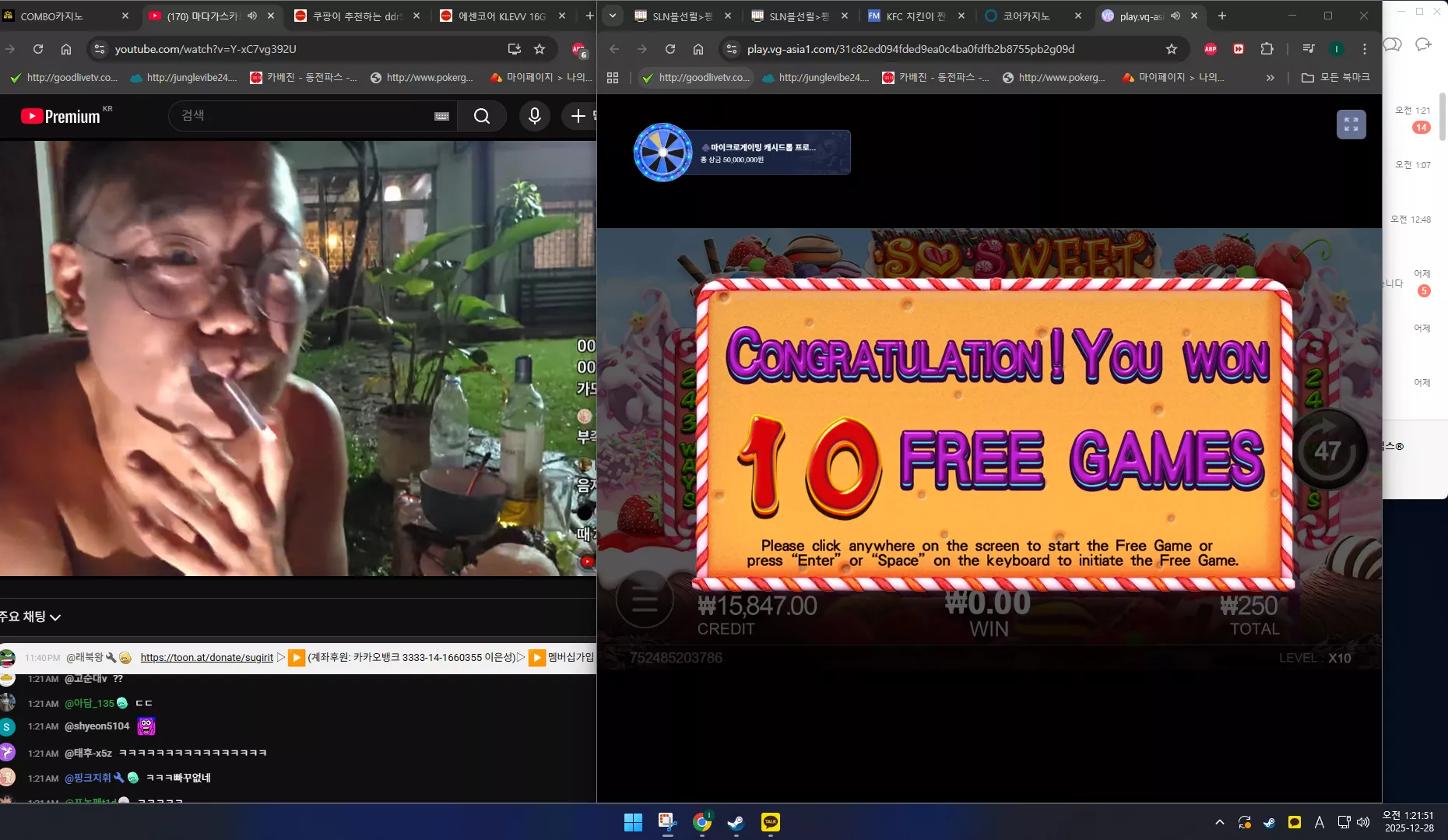The height and width of the screenshot is (840, 1448).
Task: Go to the home page in YouTube window
Action: tap(66, 49)
